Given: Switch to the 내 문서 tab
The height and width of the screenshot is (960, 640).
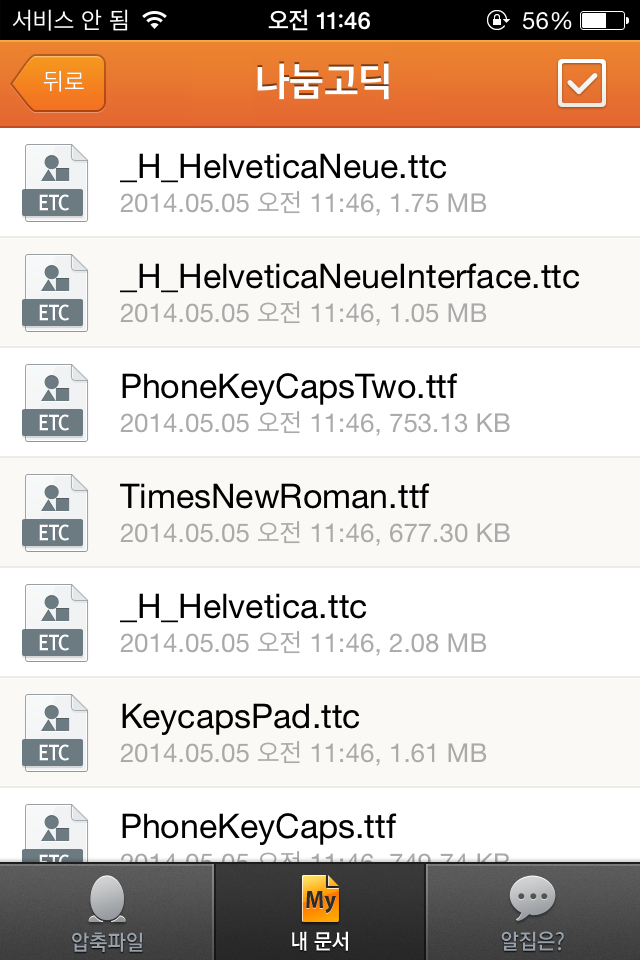Looking at the screenshot, I should pos(320,912).
